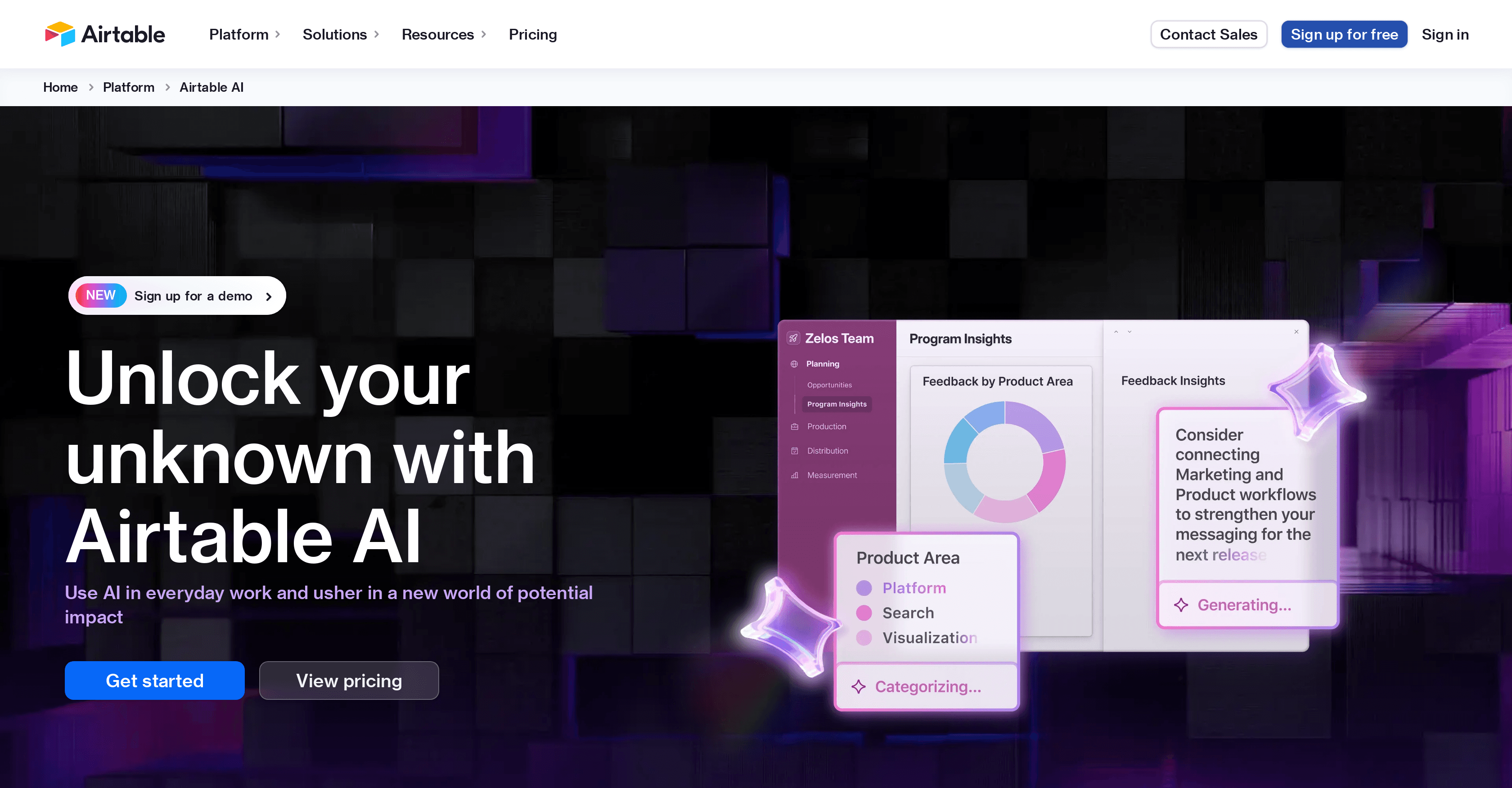Select the Zelos Team rocket icon
Screen dimensions: 1512x788
[794, 338]
